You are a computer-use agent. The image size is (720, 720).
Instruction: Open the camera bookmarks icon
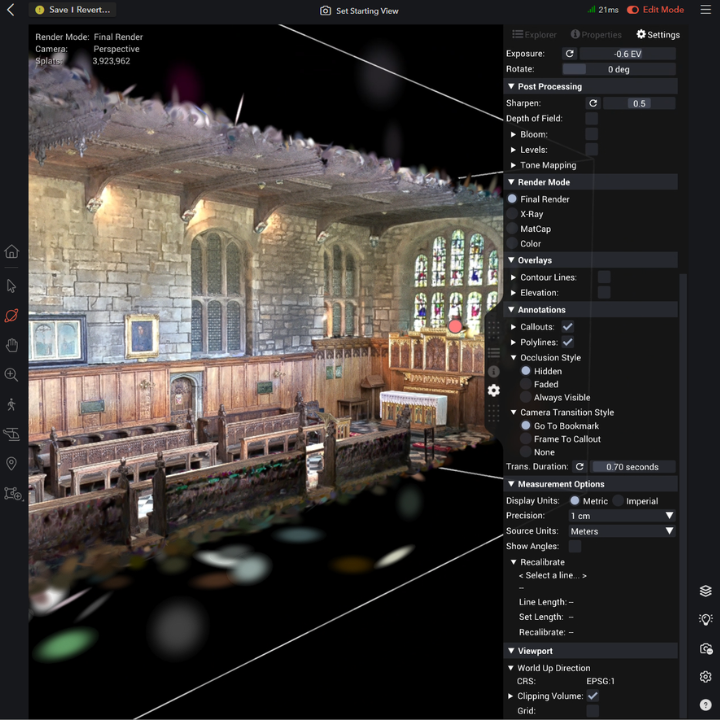[706, 648]
